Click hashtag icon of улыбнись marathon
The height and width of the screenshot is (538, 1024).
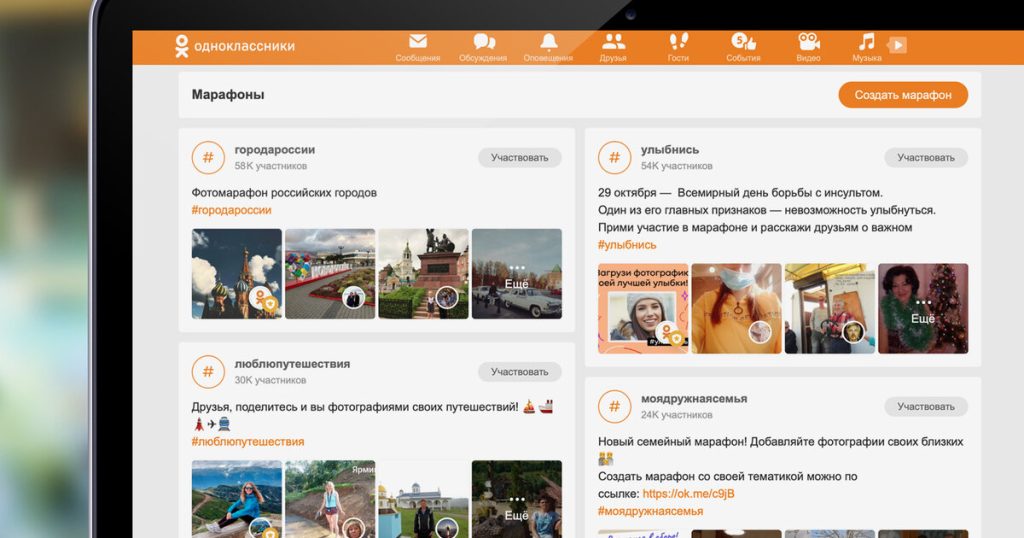[615, 157]
